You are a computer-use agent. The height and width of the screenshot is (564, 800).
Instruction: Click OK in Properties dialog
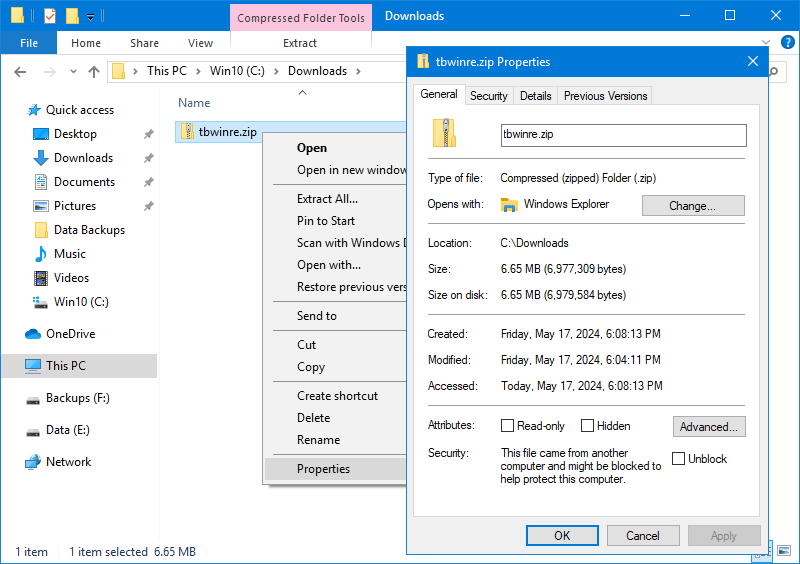coord(562,535)
